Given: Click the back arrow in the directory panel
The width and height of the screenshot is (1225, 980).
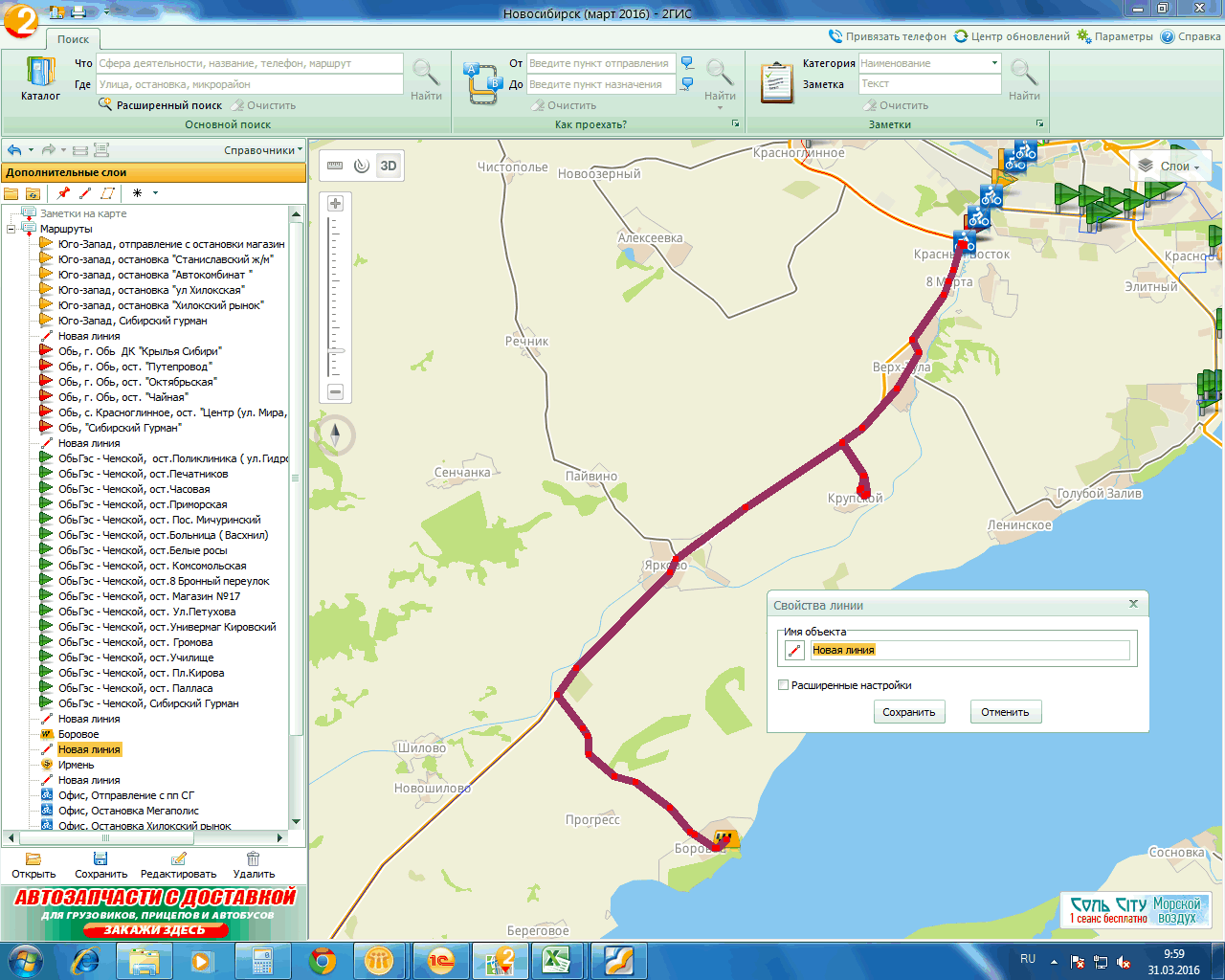Looking at the screenshot, I should pos(14,150).
